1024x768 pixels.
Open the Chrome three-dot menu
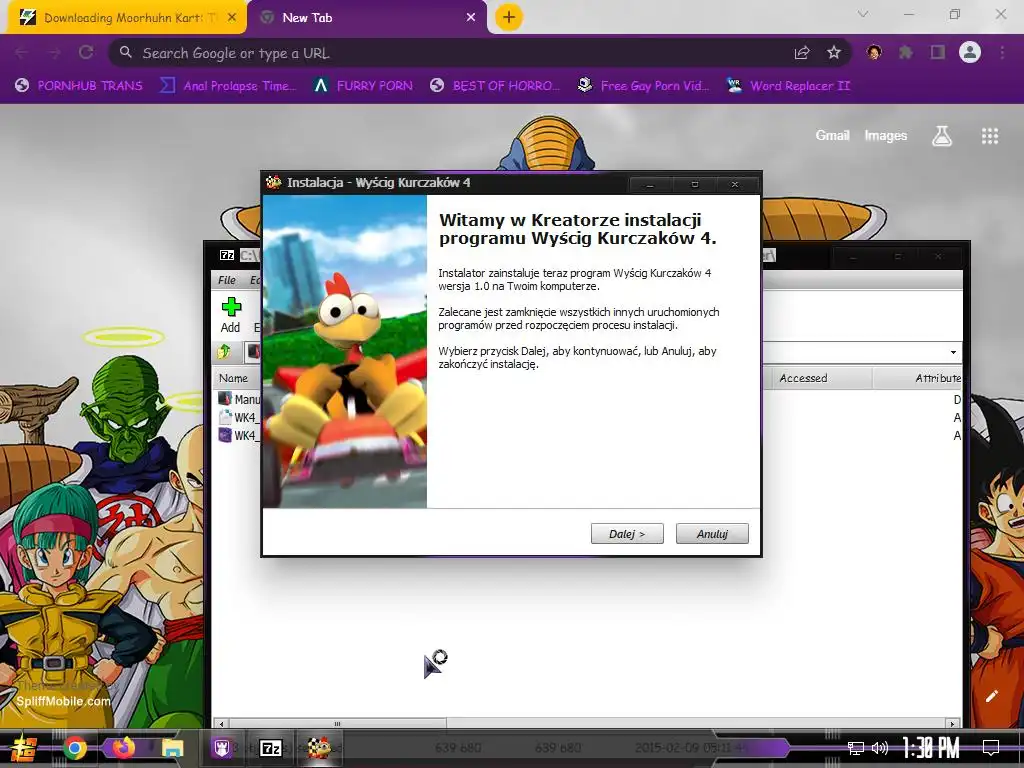tap(1002, 52)
